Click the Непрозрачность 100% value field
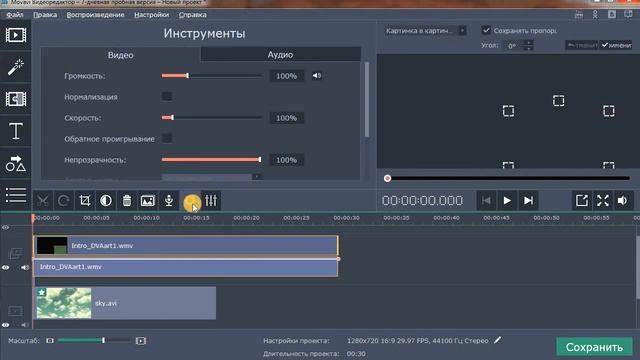Viewport: 640px width, 360px height. pyautogui.click(x=287, y=160)
